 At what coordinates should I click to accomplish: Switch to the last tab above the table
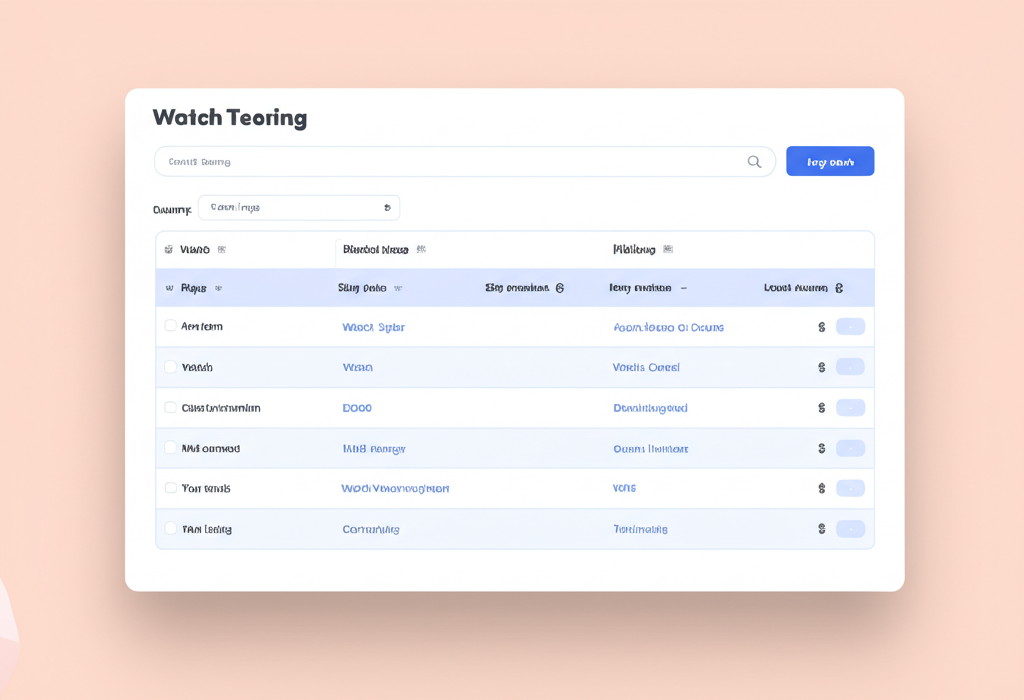634,249
